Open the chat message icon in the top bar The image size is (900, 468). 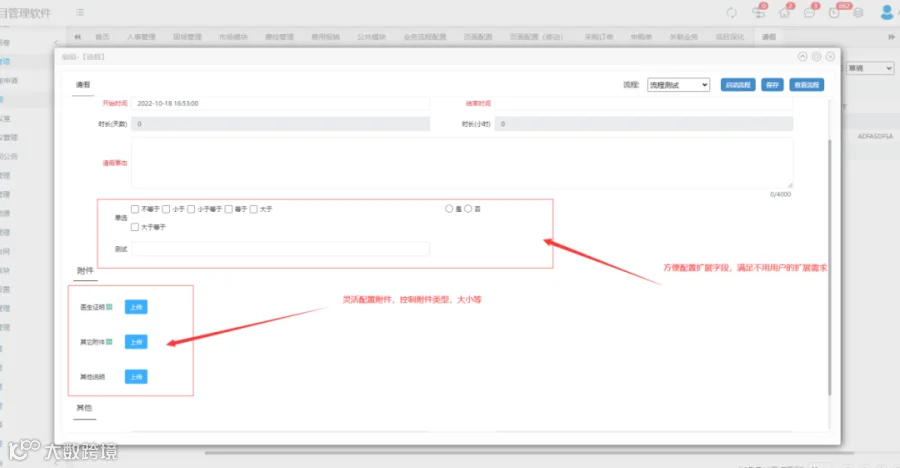809,13
